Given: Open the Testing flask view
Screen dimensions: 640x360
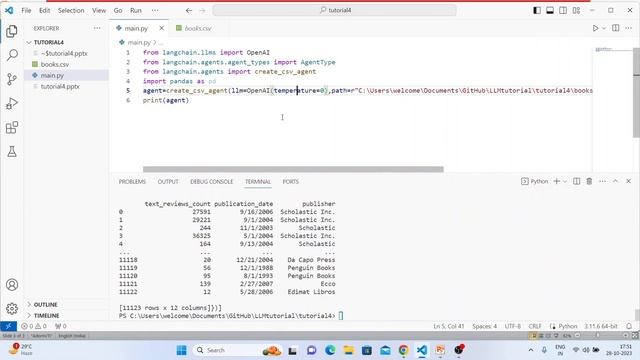Looking at the screenshot, I should 12,151.
